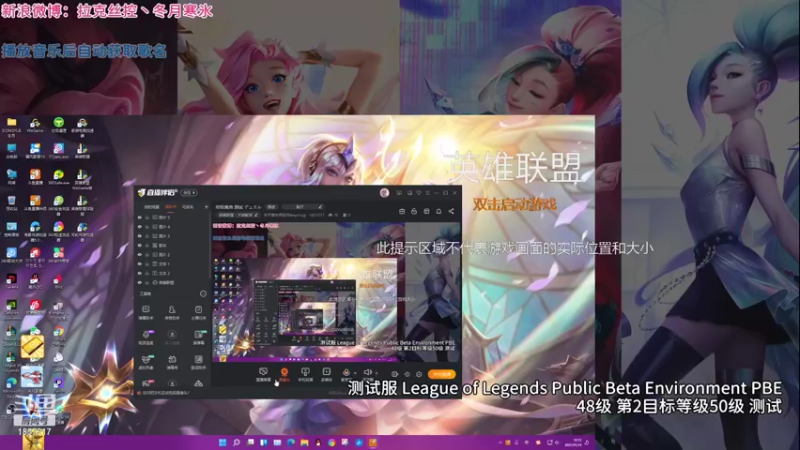Viewport: 800px width, 450px height.
Task: Select the orange highlighted scene tab
Action: [x=170, y=207]
